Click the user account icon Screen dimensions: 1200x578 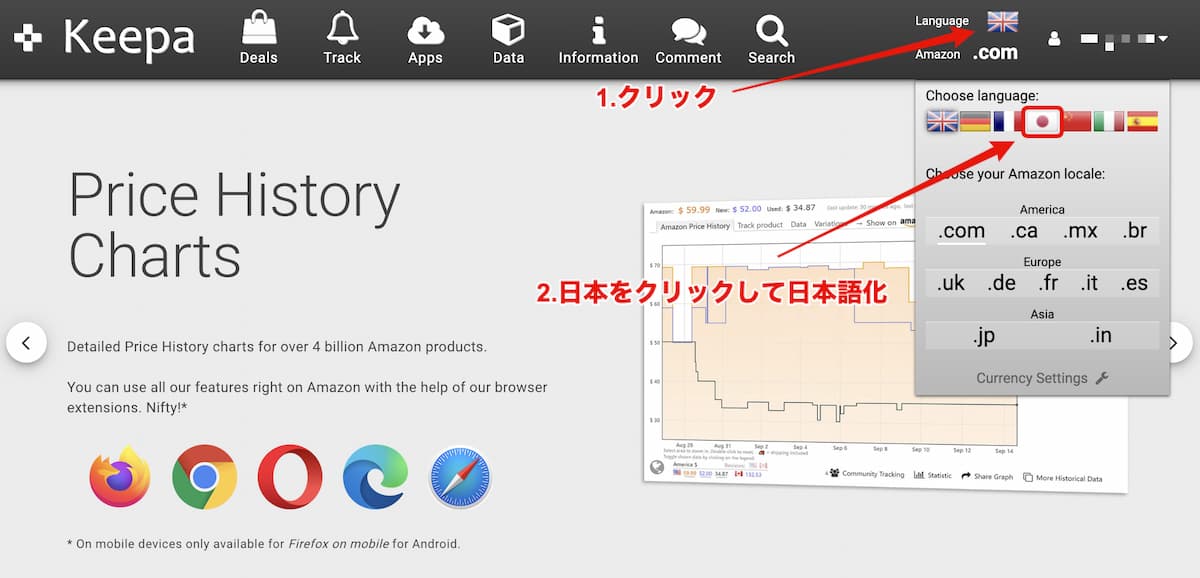[1054, 38]
